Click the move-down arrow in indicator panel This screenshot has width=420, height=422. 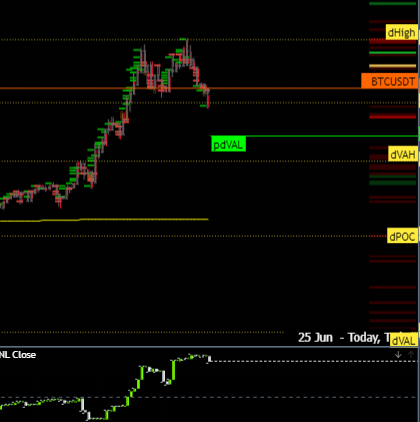[398, 355]
